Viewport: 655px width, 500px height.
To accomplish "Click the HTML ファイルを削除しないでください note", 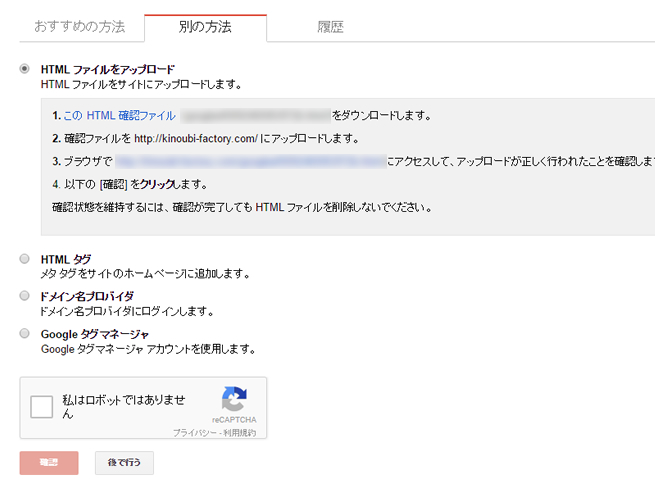I will pos(242,207).
